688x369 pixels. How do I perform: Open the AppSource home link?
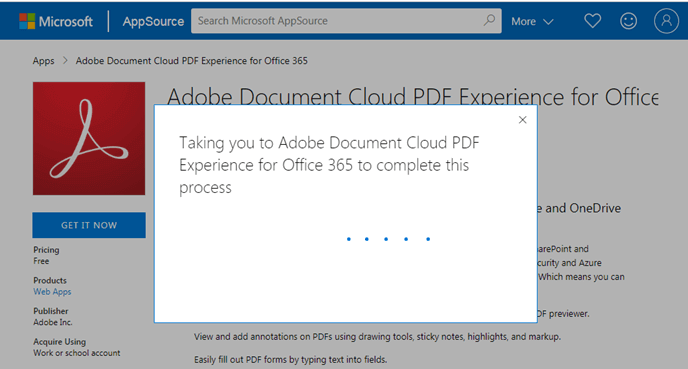(x=153, y=21)
